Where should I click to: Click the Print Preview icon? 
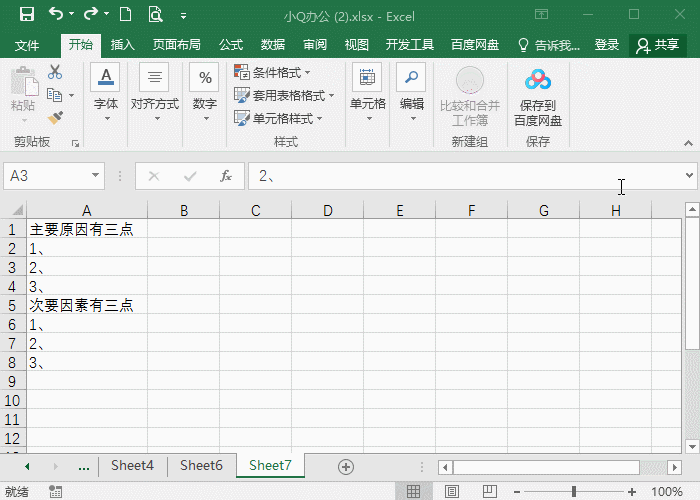coord(155,14)
